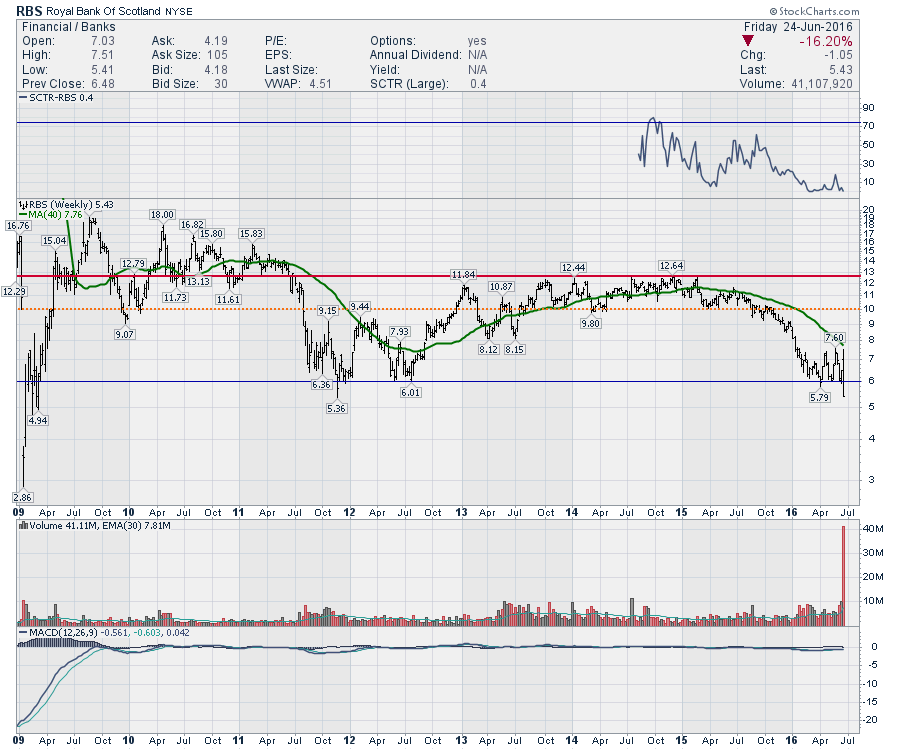Click the OHLC bar icon beside RBS (Weekly)
This screenshot has height=750, width=900.
[22, 204]
